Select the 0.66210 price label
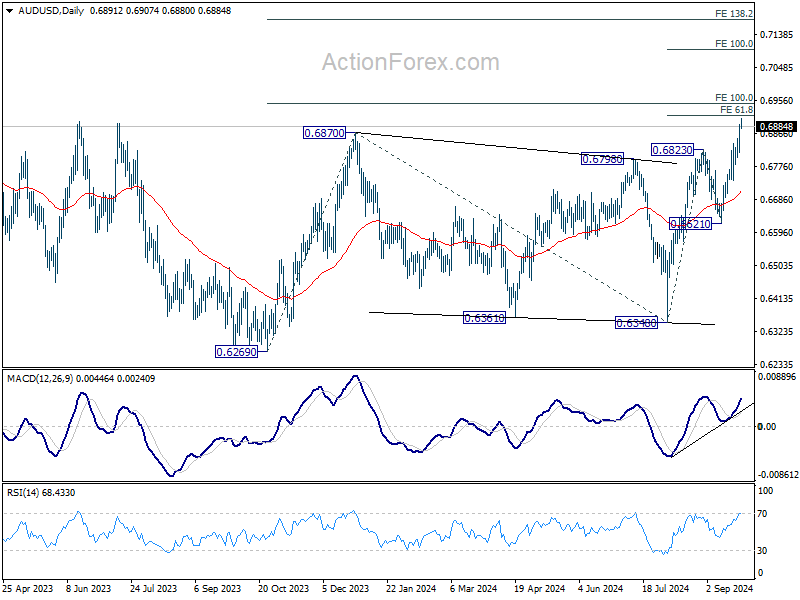 (x=690, y=223)
